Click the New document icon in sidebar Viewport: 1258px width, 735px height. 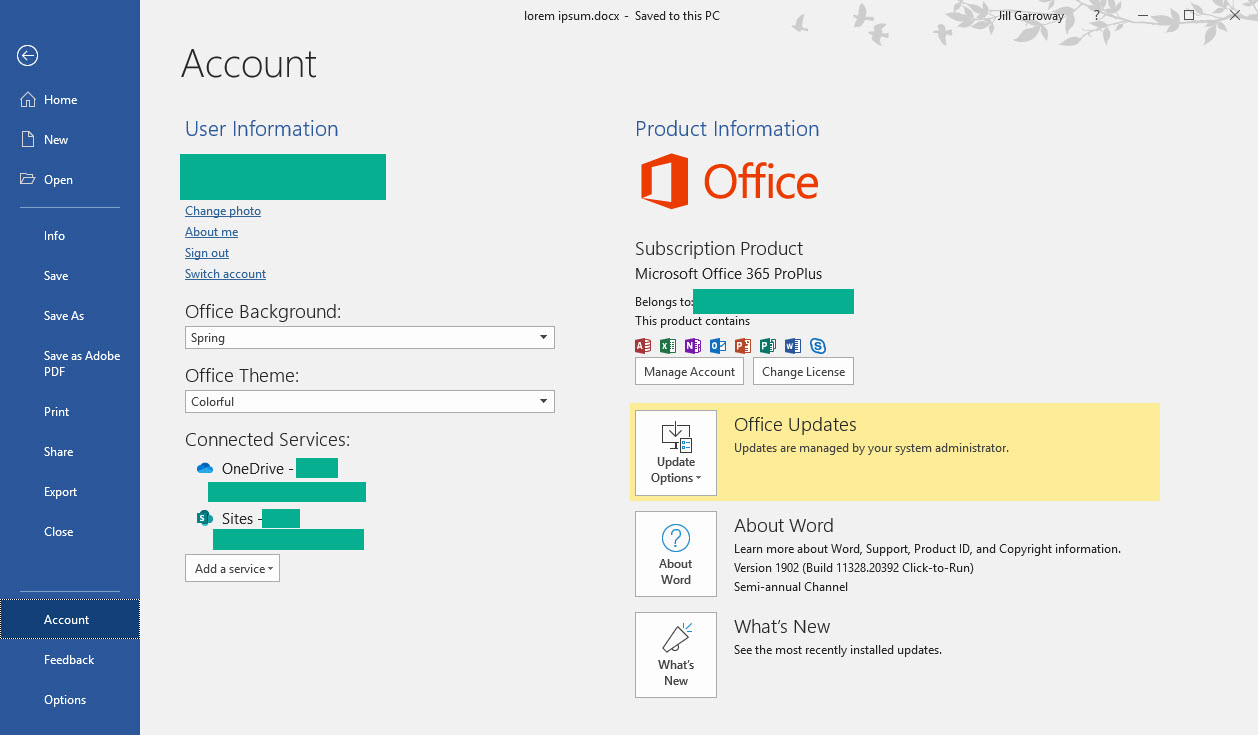point(28,140)
